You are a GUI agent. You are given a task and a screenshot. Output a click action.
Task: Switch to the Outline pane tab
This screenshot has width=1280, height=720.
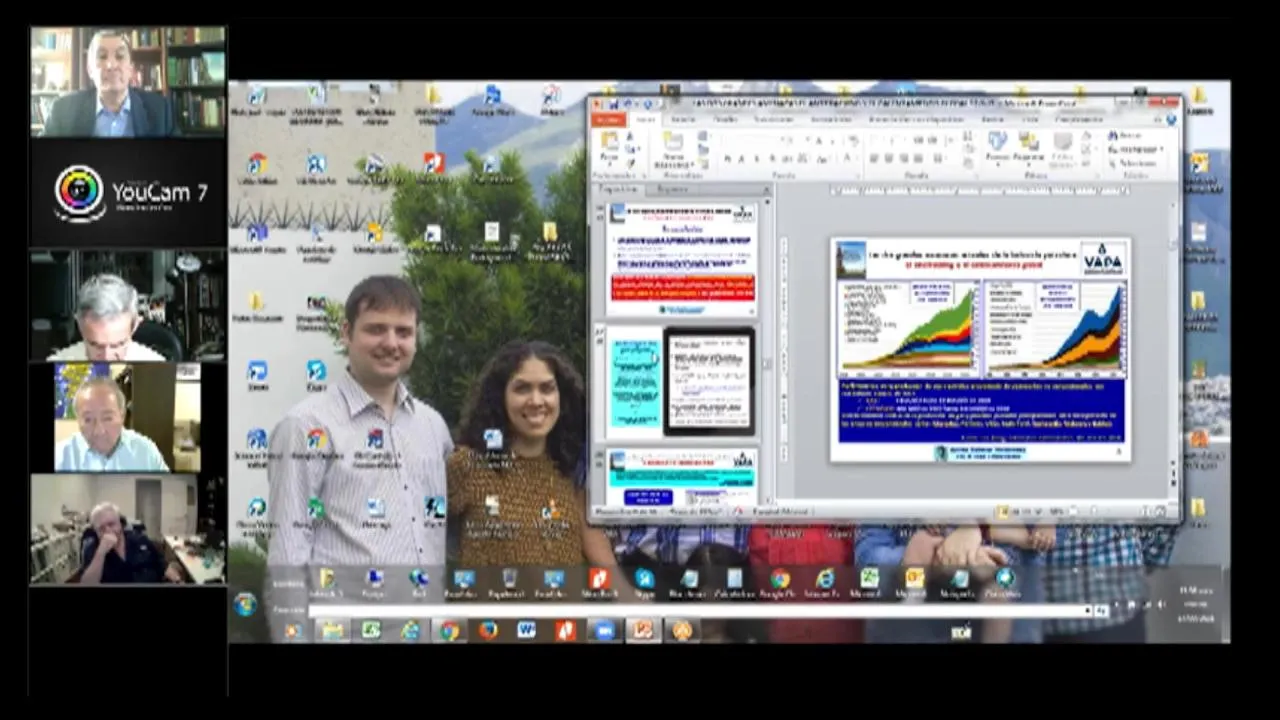[672, 188]
